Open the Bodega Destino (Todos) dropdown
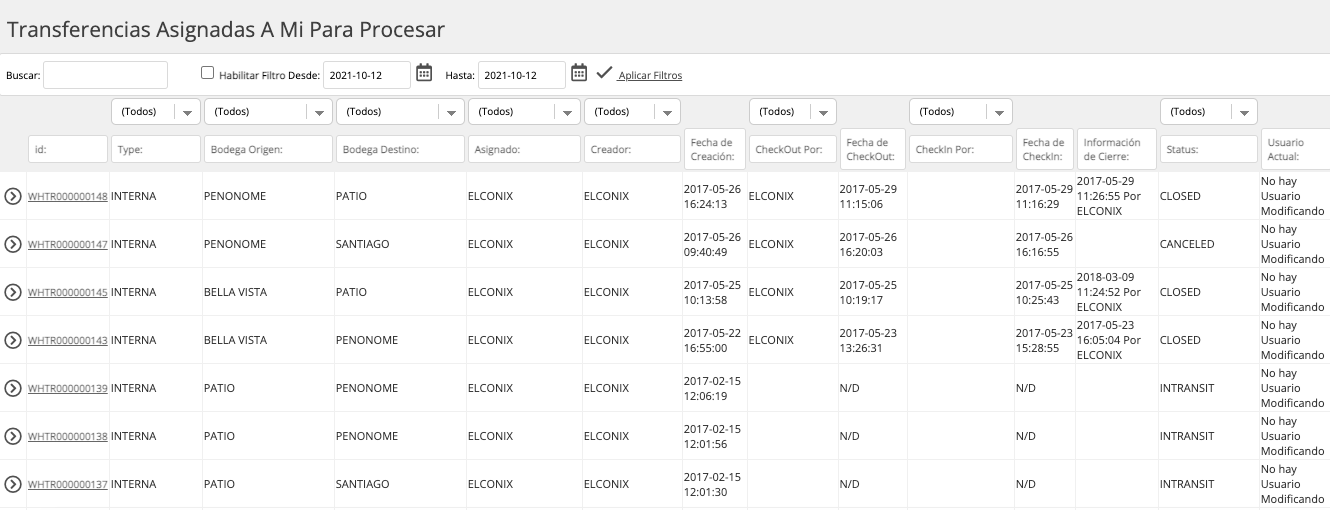Screen dimensions: 1330x510 [x=401, y=112]
